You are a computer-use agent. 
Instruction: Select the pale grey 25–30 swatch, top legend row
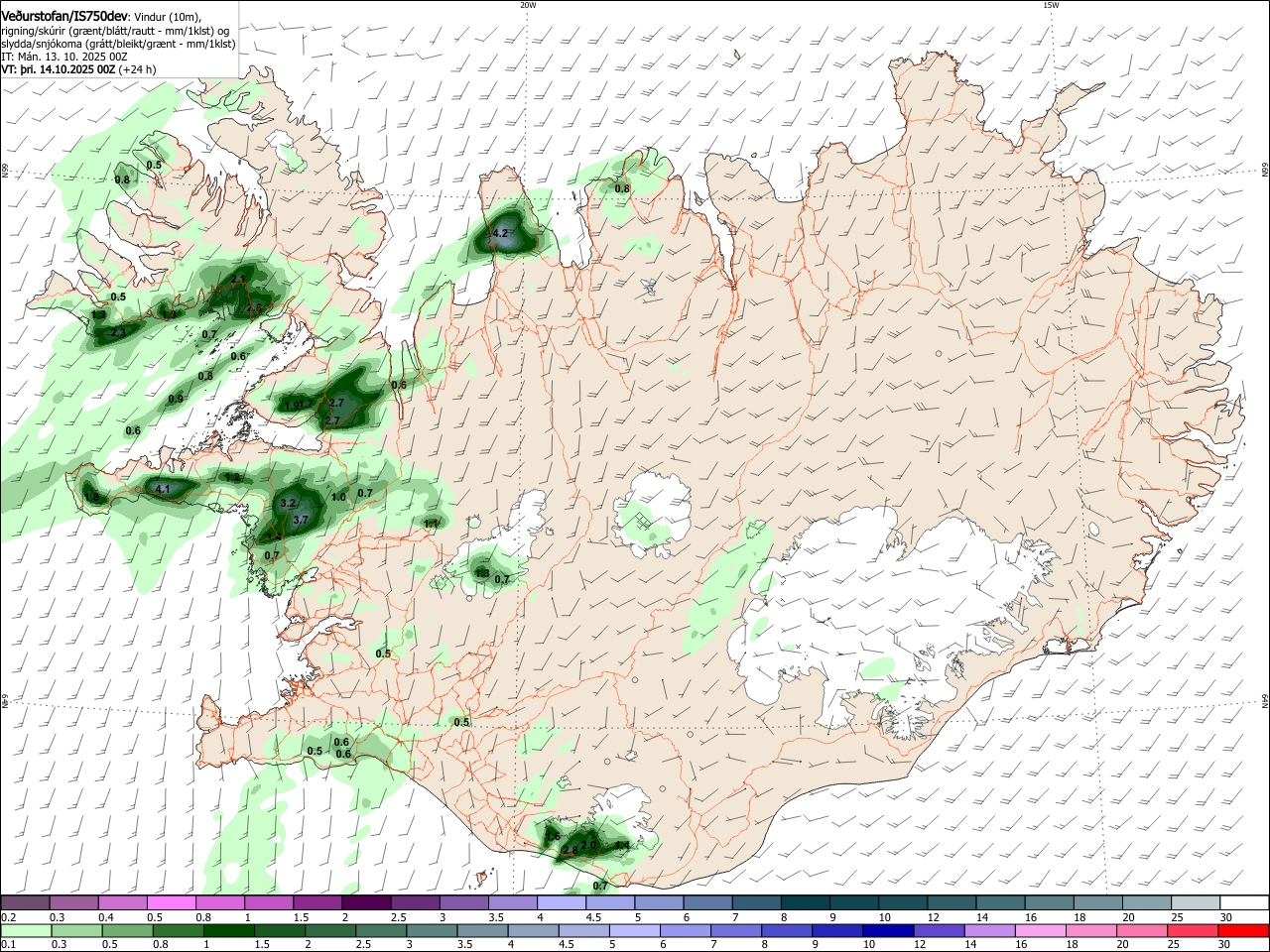pyautogui.click(x=1196, y=902)
